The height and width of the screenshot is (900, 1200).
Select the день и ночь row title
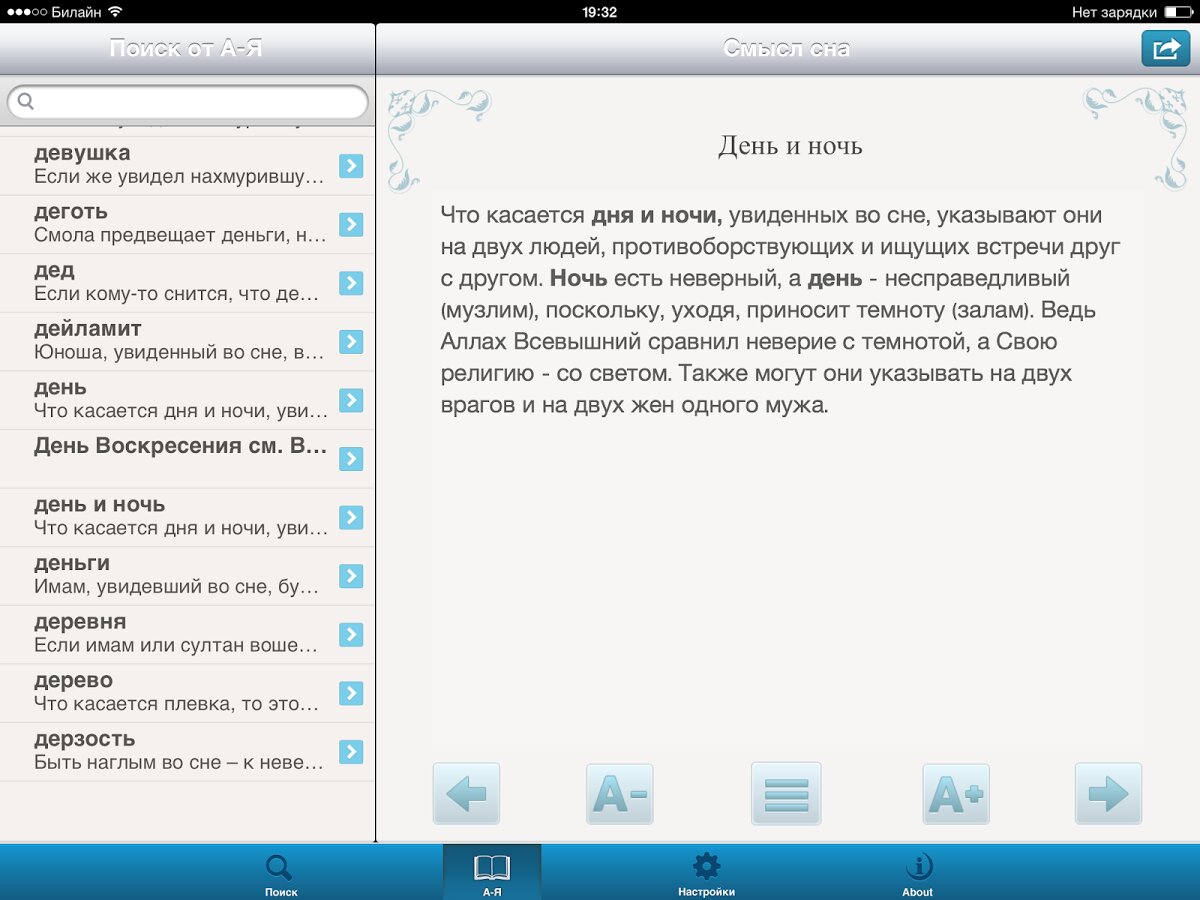point(99,504)
